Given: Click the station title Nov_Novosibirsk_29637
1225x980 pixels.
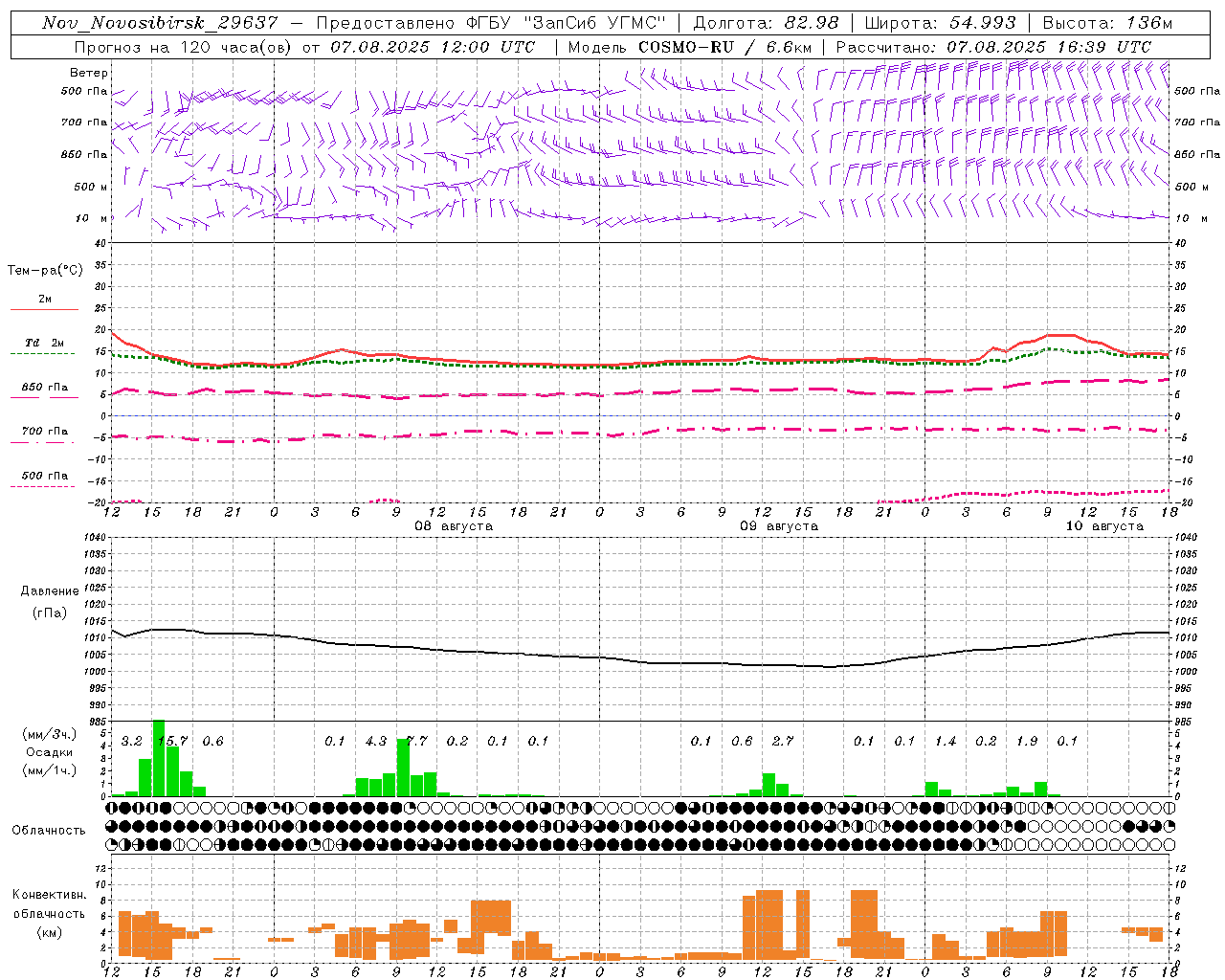Looking at the screenshot, I should (x=160, y=23).
